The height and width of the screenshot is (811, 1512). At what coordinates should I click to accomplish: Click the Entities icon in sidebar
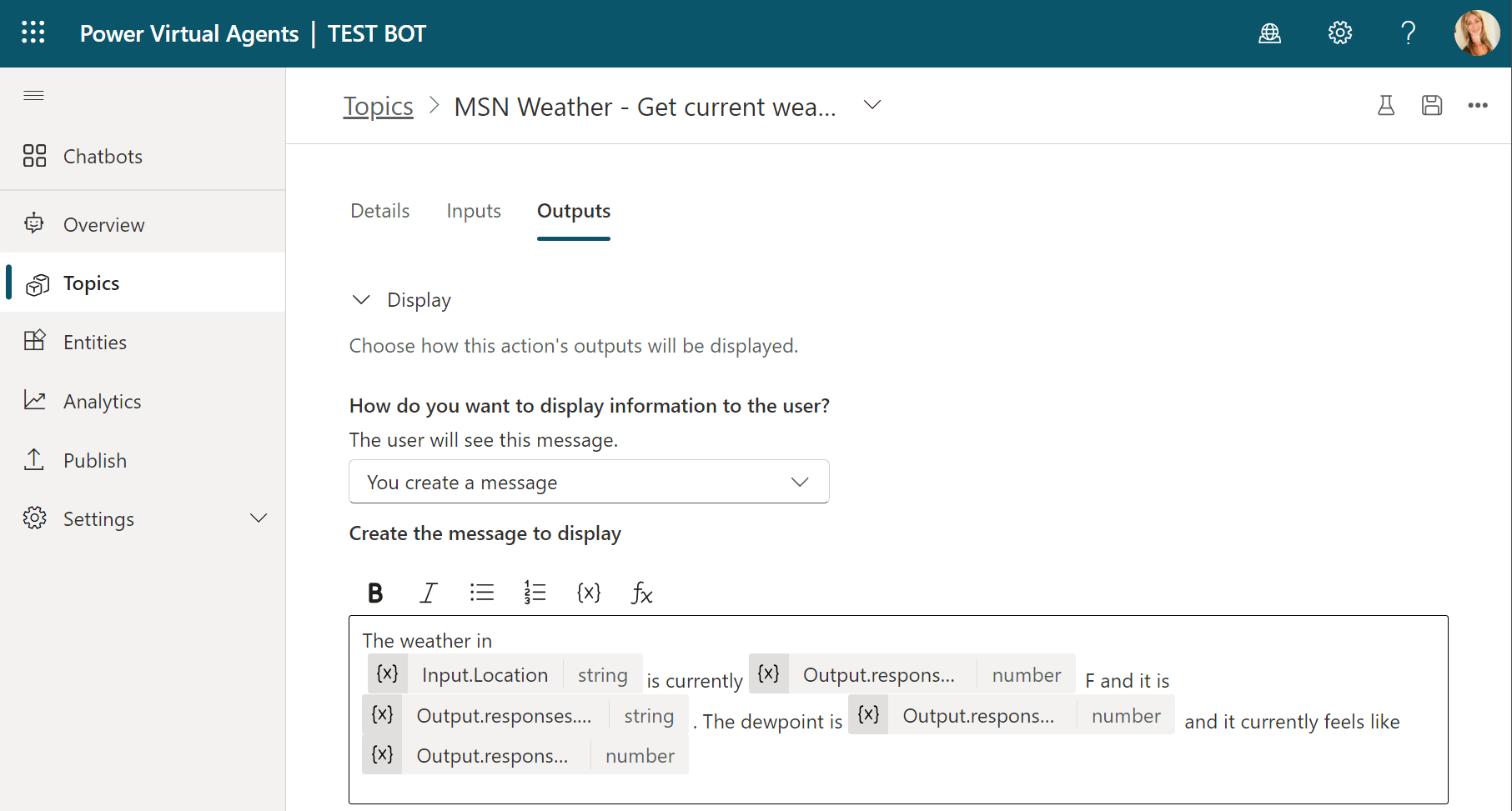click(34, 341)
